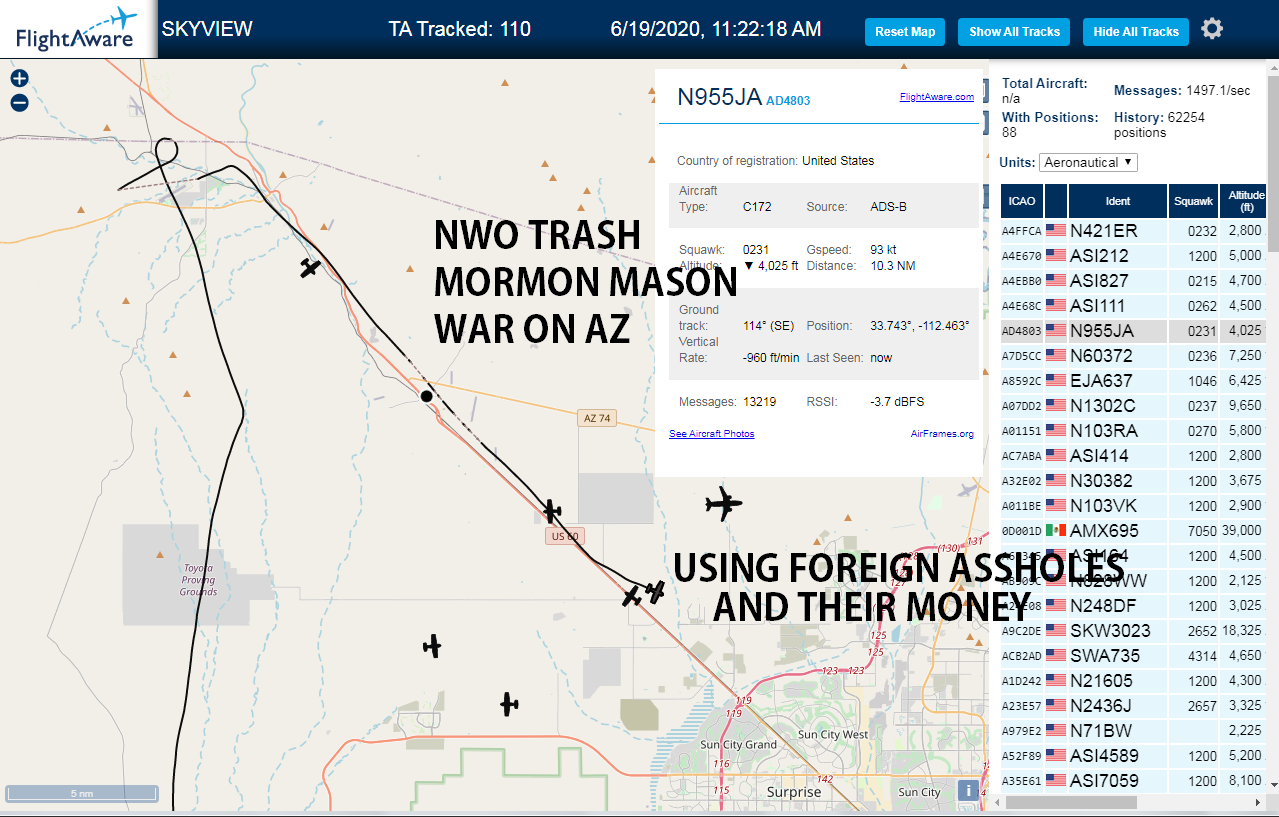Sort the table by Squawk column
Image resolution: width=1279 pixels, height=817 pixels.
point(1194,201)
